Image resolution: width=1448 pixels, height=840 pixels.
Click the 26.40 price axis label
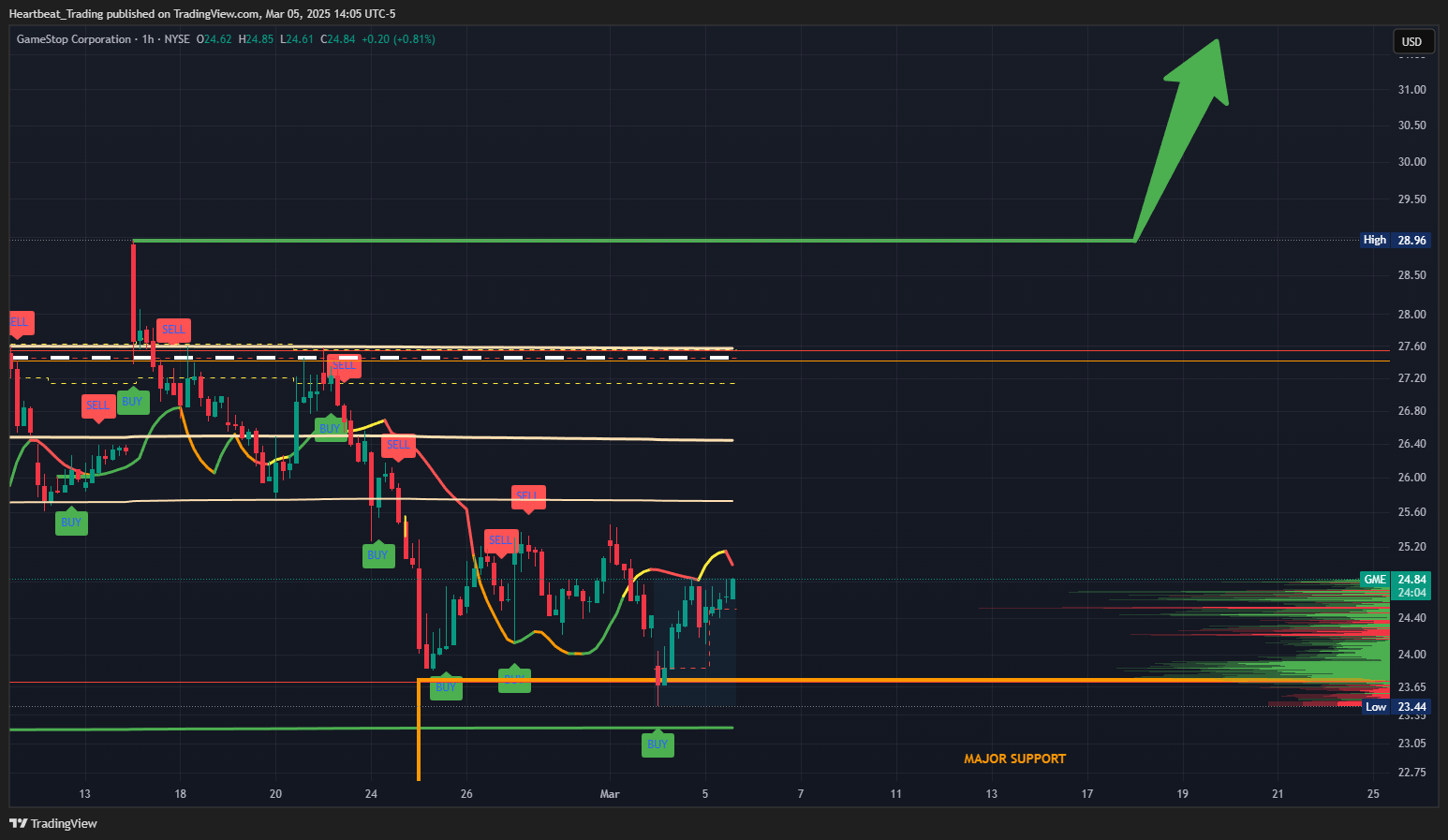coord(1411,444)
